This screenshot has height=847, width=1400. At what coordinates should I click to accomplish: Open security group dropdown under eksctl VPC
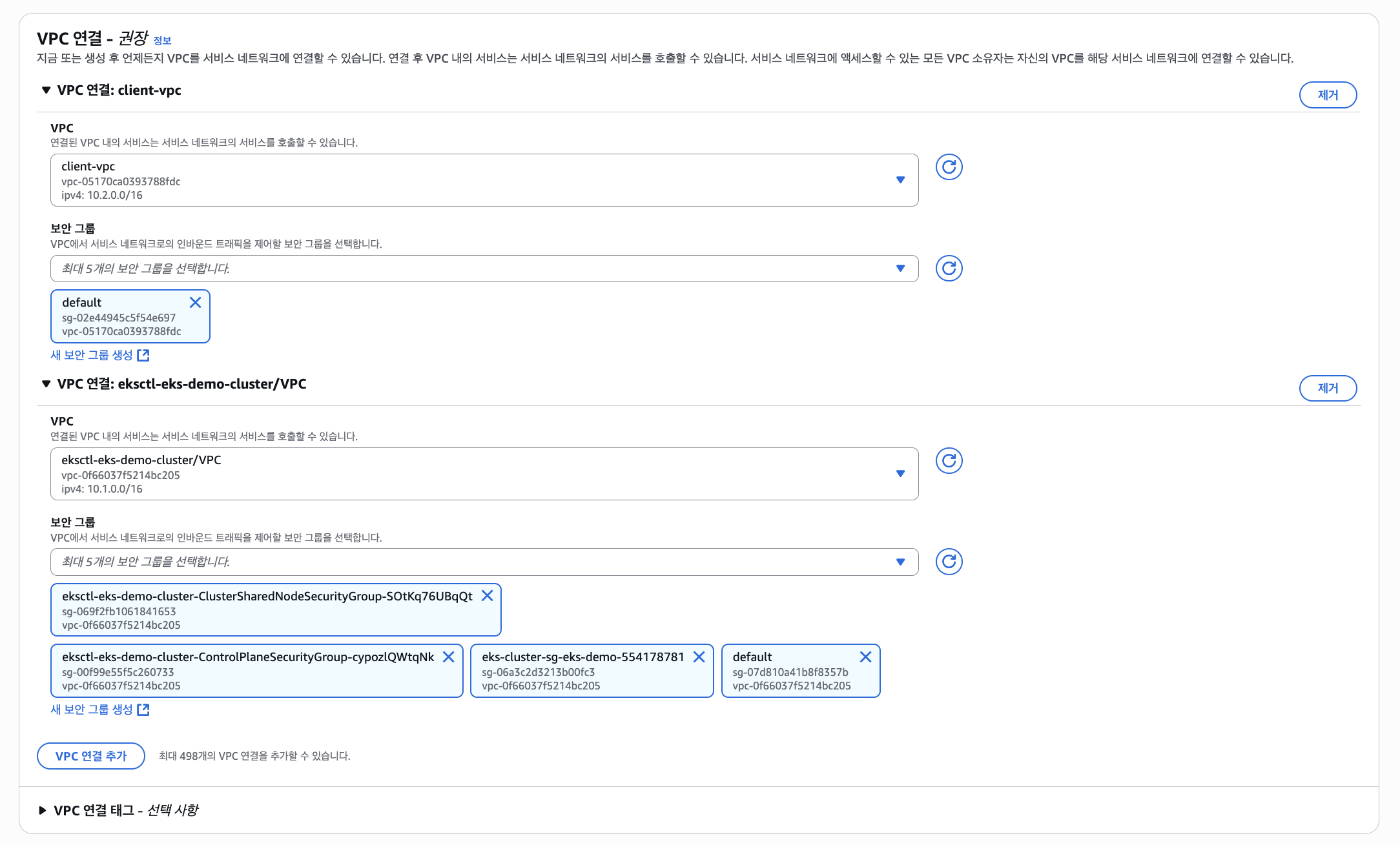tap(484, 562)
